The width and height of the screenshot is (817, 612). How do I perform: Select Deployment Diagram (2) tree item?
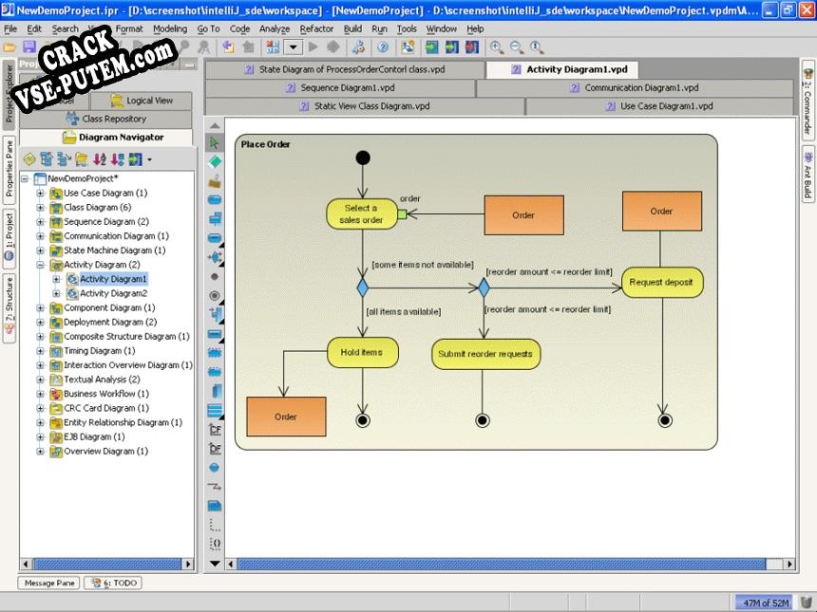pyautogui.click(x=110, y=322)
